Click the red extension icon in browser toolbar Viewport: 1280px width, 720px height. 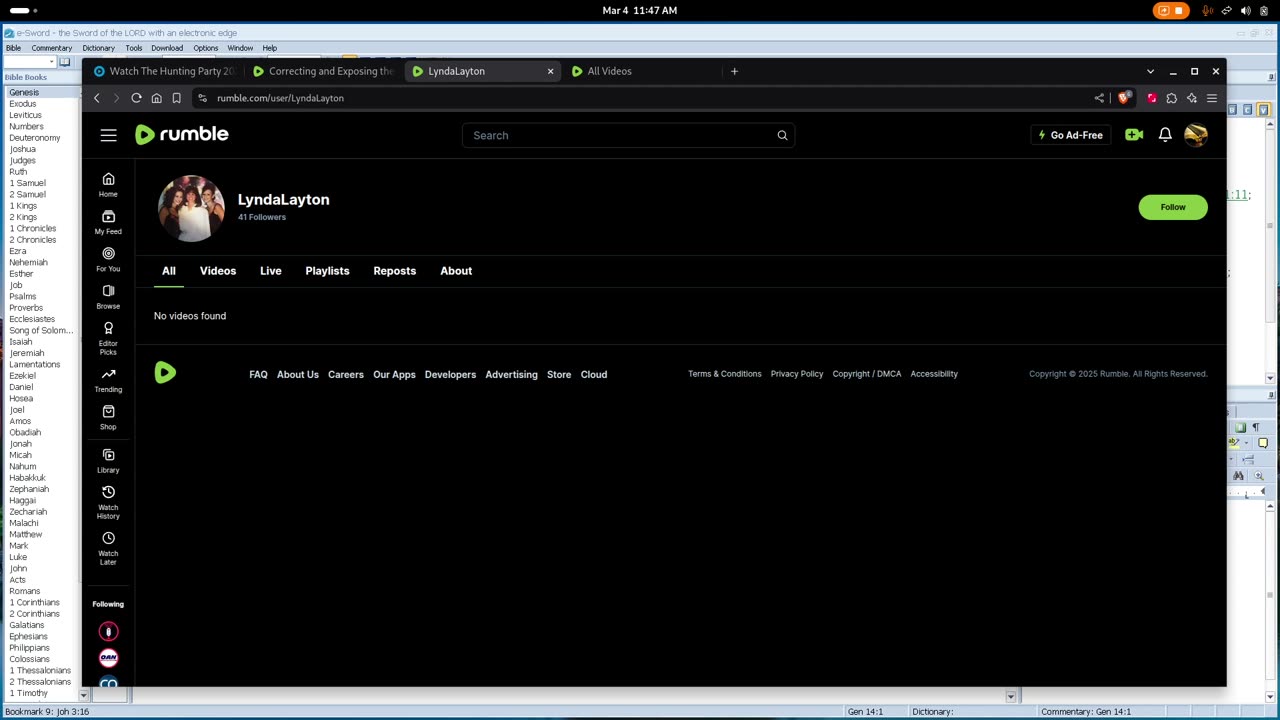(x=1152, y=98)
